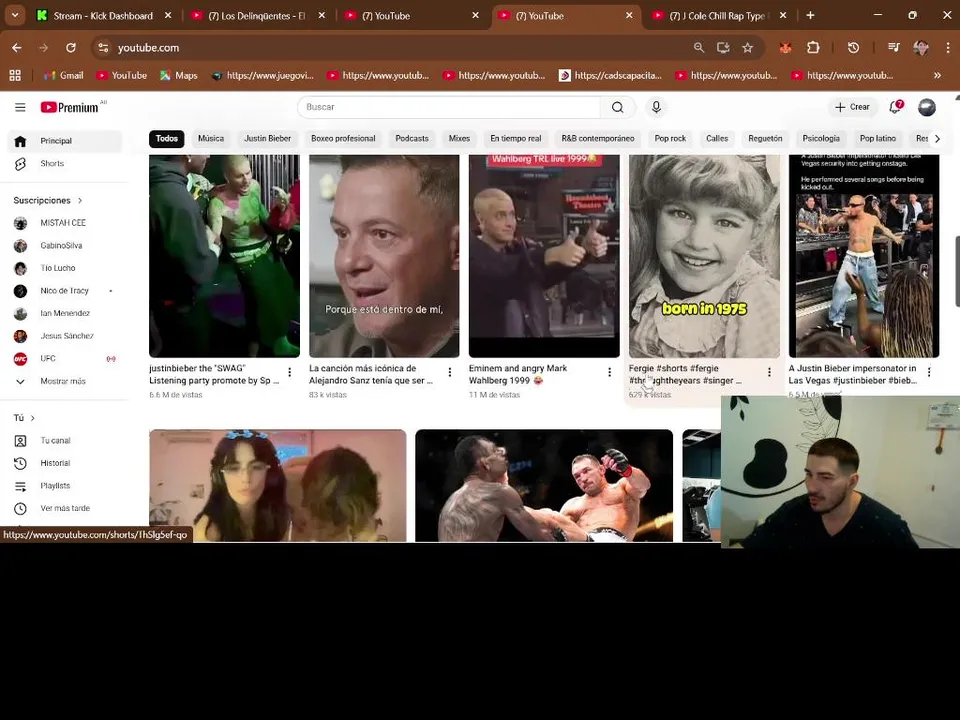Open the juegovi bookmark
The width and height of the screenshot is (960, 720).
point(263,75)
